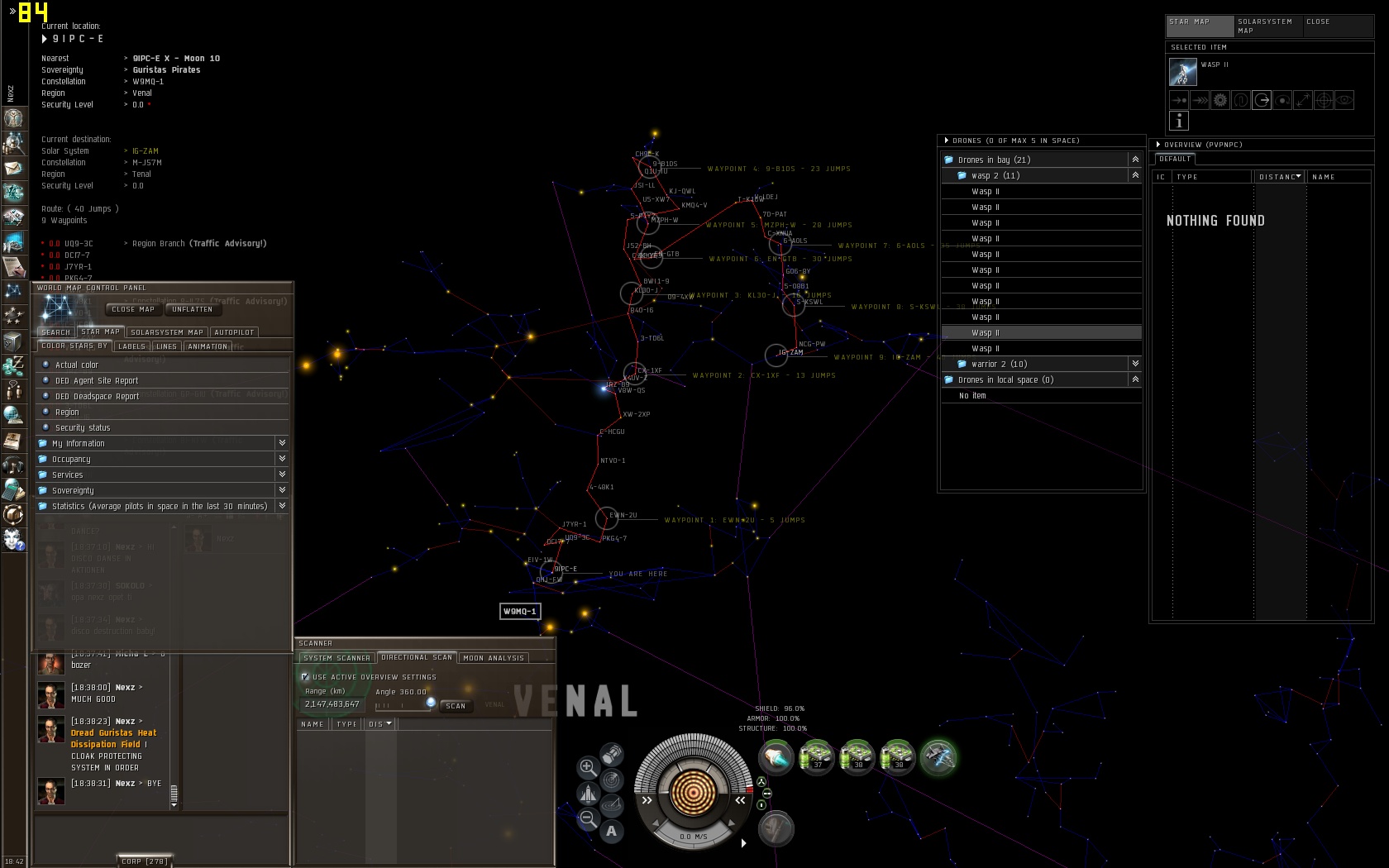1389x868 pixels.
Task: Open People & Places from the sidebar
Action: coord(13,143)
